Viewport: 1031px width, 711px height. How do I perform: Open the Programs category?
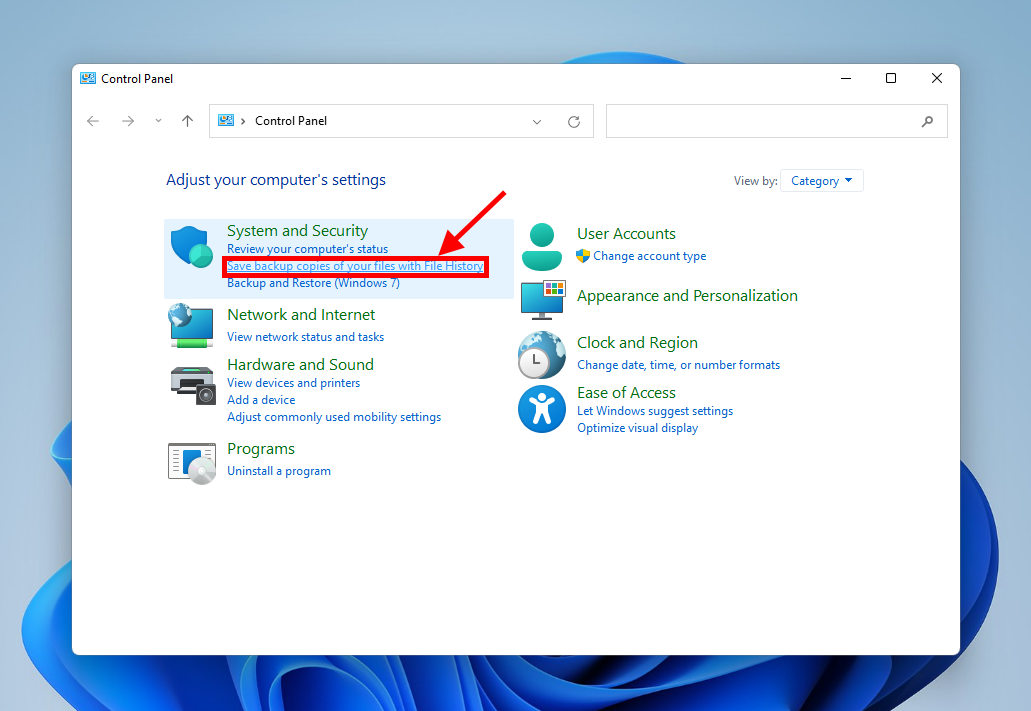261,449
